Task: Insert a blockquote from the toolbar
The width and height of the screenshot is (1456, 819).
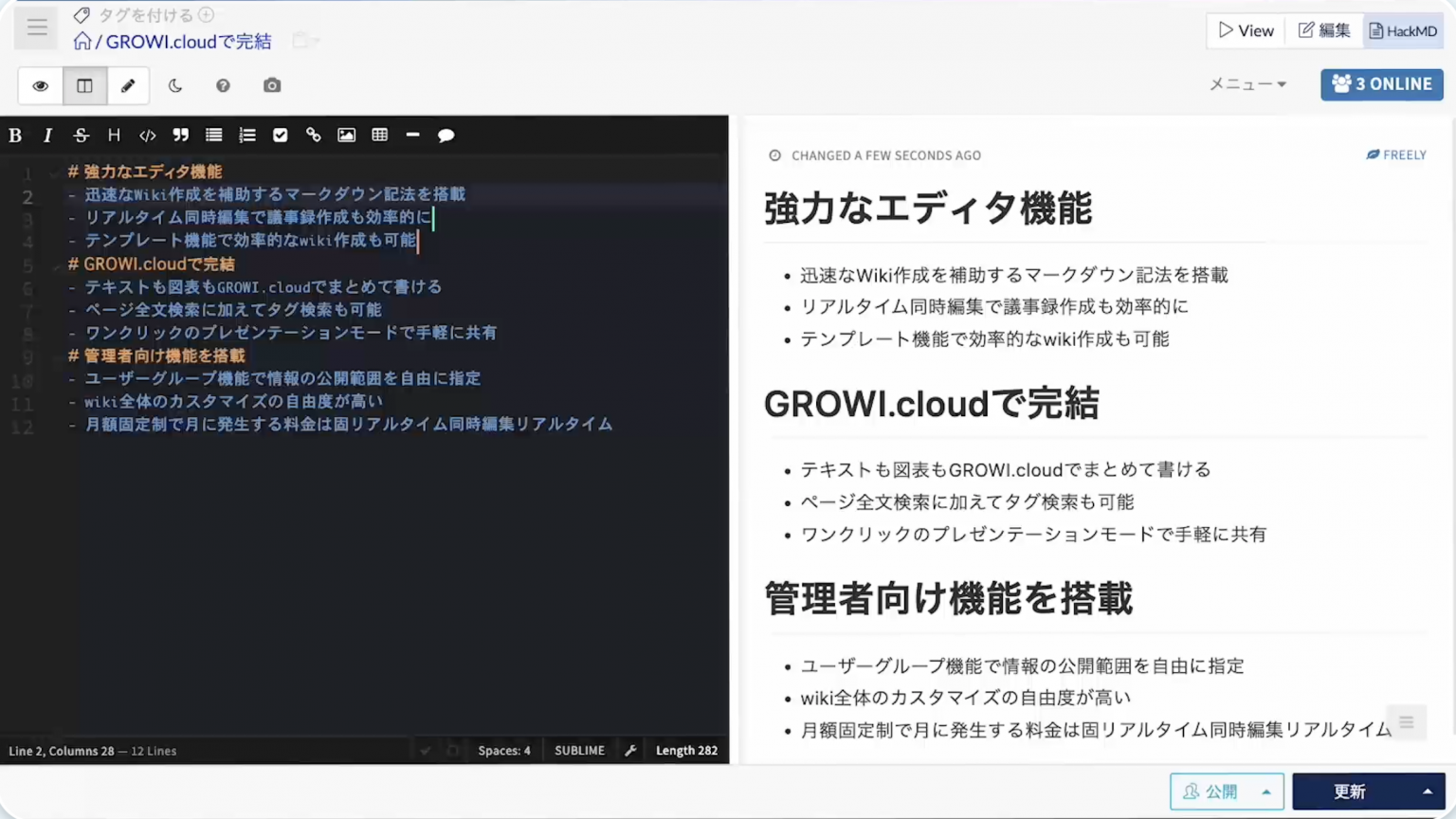Action: point(180,135)
